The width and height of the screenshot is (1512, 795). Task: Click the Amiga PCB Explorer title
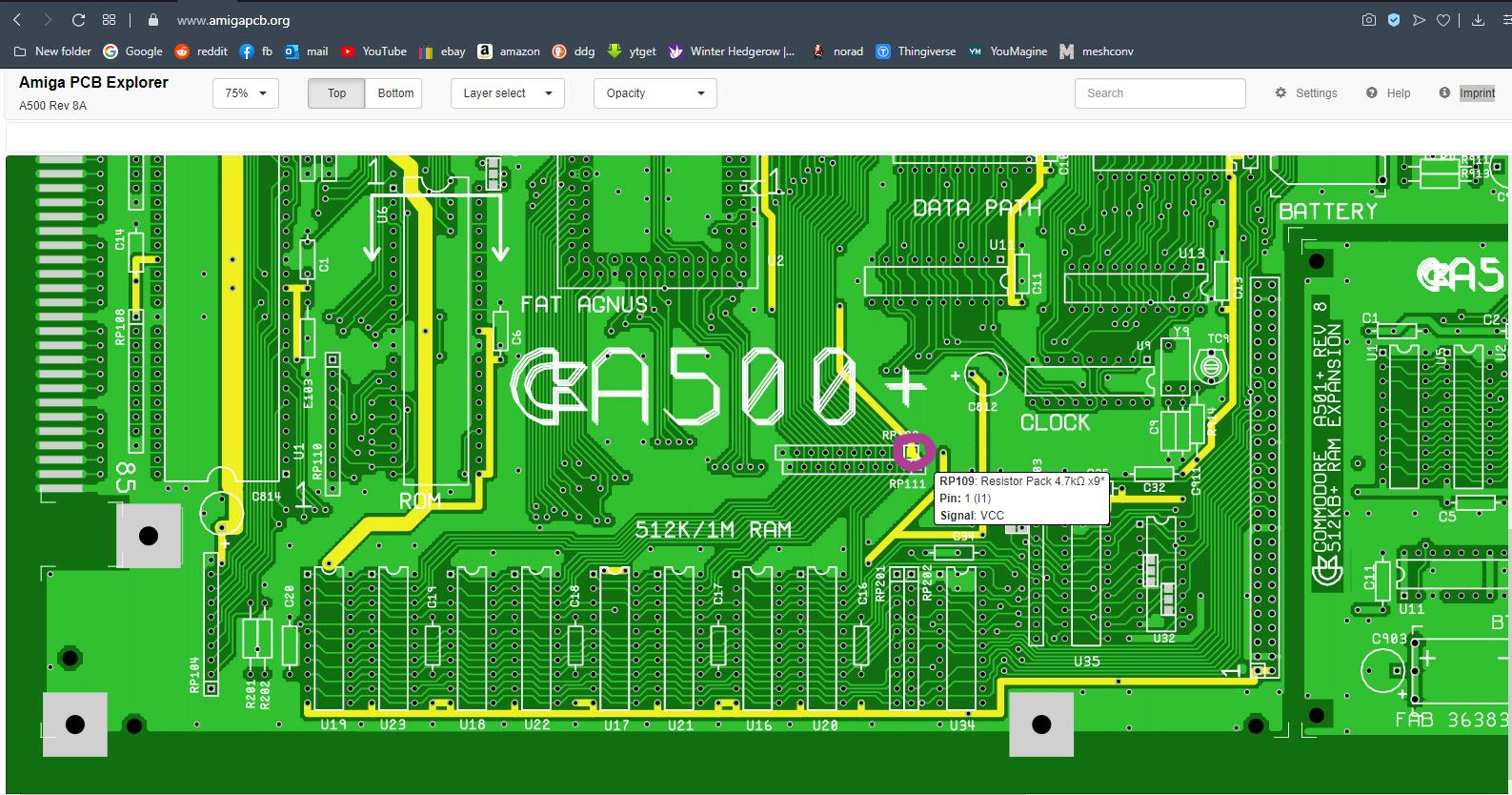click(93, 83)
